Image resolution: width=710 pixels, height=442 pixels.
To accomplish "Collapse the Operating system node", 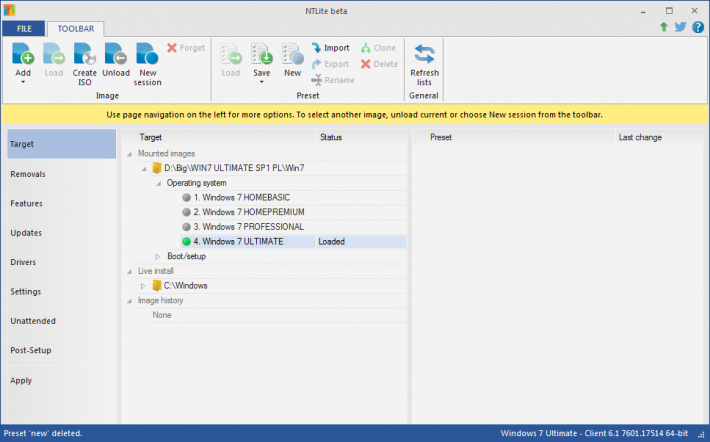I will pyautogui.click(x=158, y=183).
